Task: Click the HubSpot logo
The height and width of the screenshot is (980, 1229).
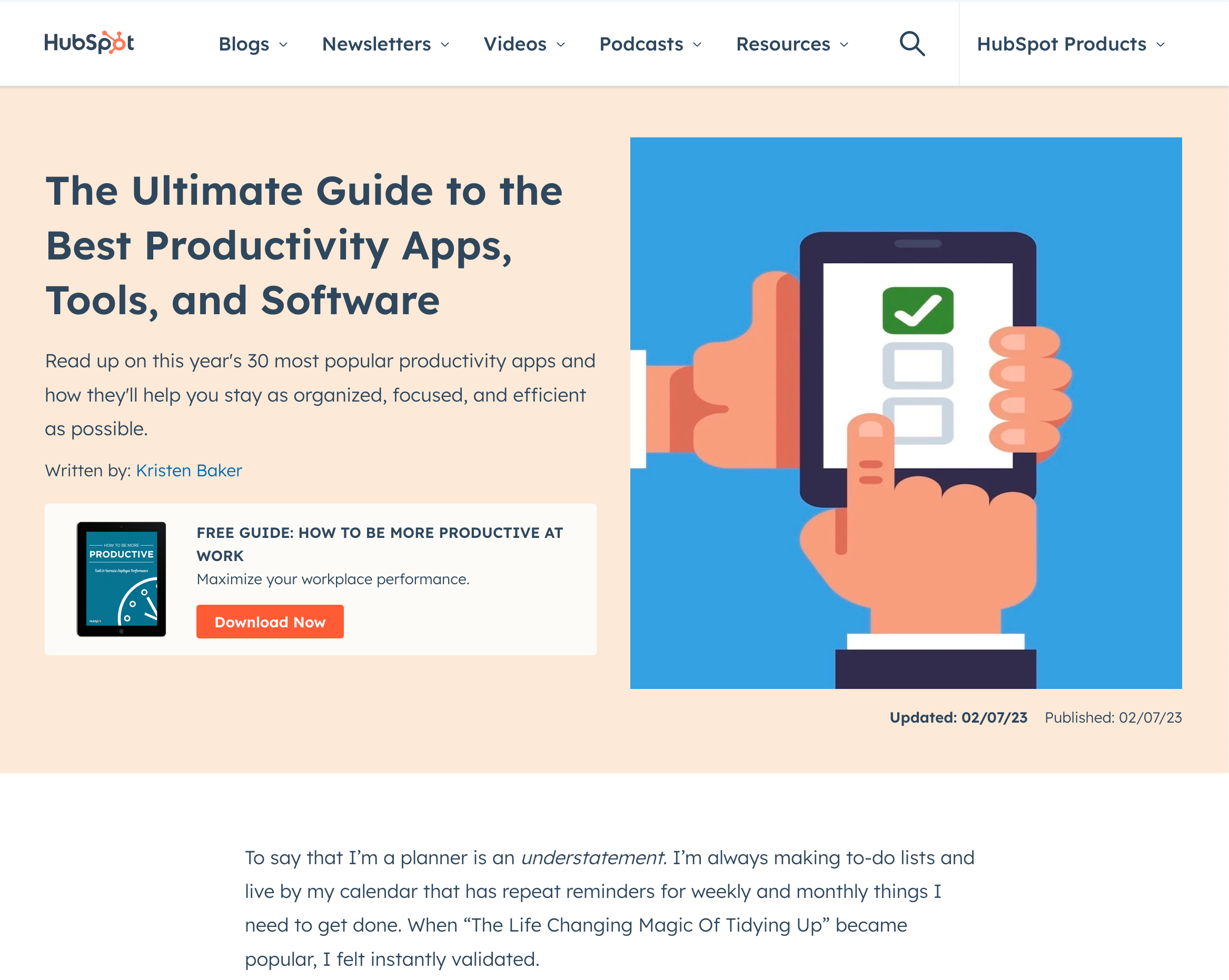Action: [x=89, y=43]
